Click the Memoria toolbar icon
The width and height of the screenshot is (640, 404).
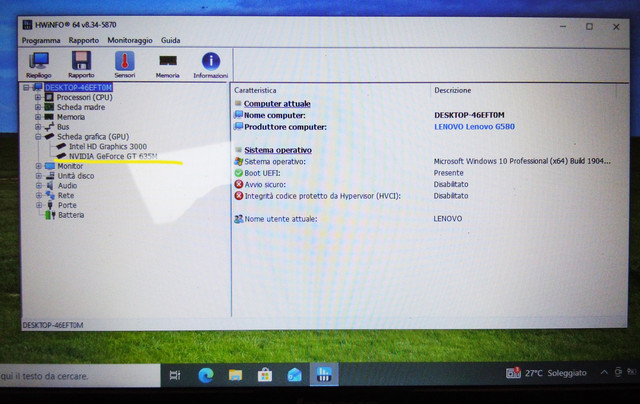(x=167, y=65)
